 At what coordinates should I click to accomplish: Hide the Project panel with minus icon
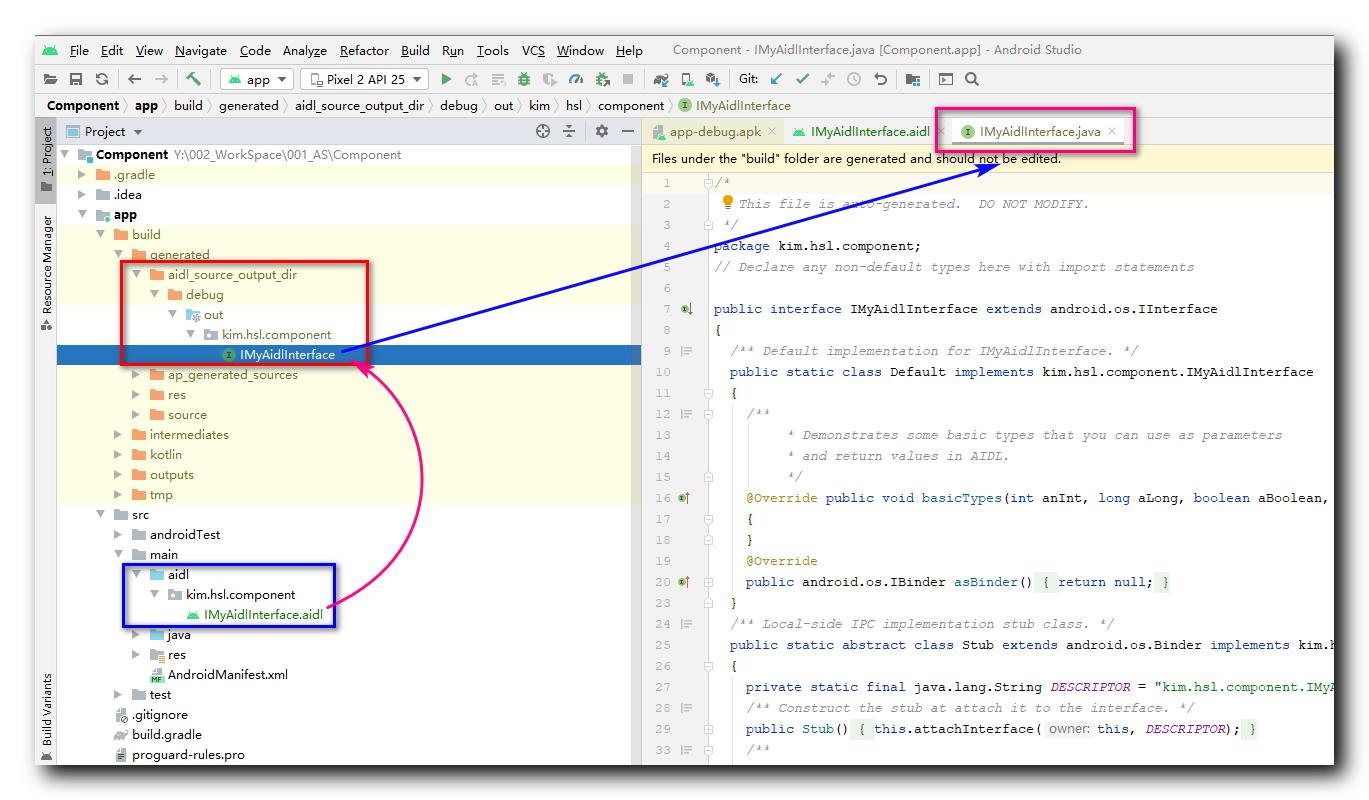[x=628, y=131]
